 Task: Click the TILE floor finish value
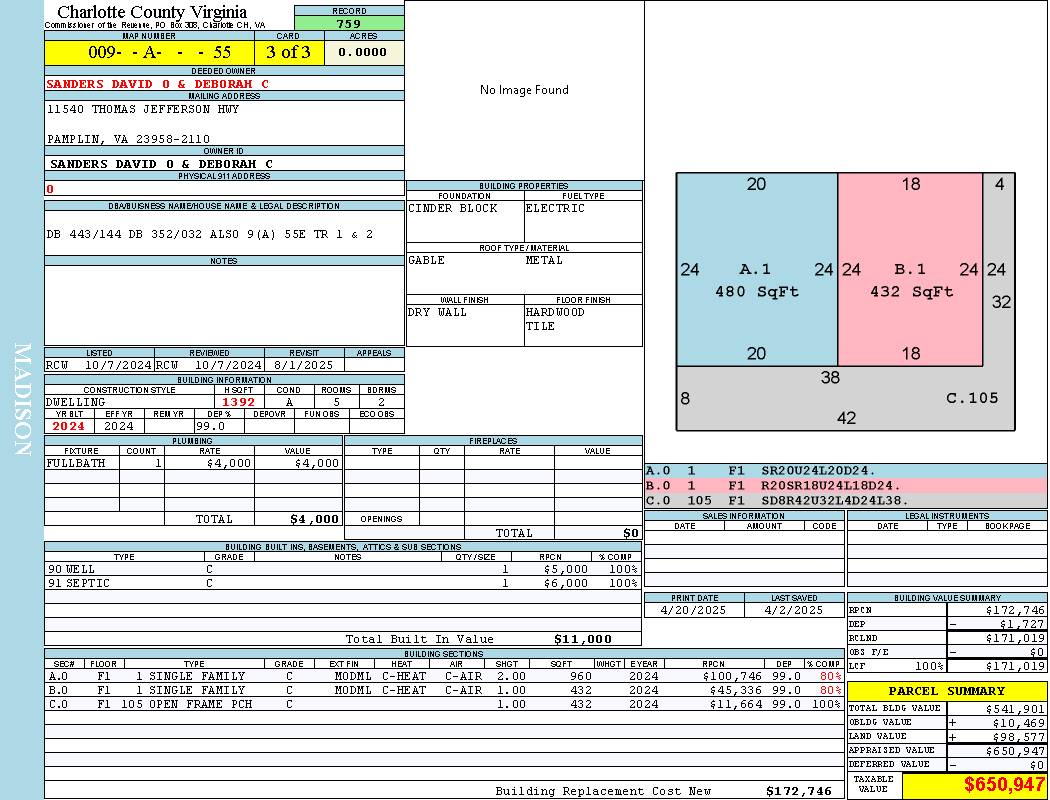point(540,326)
